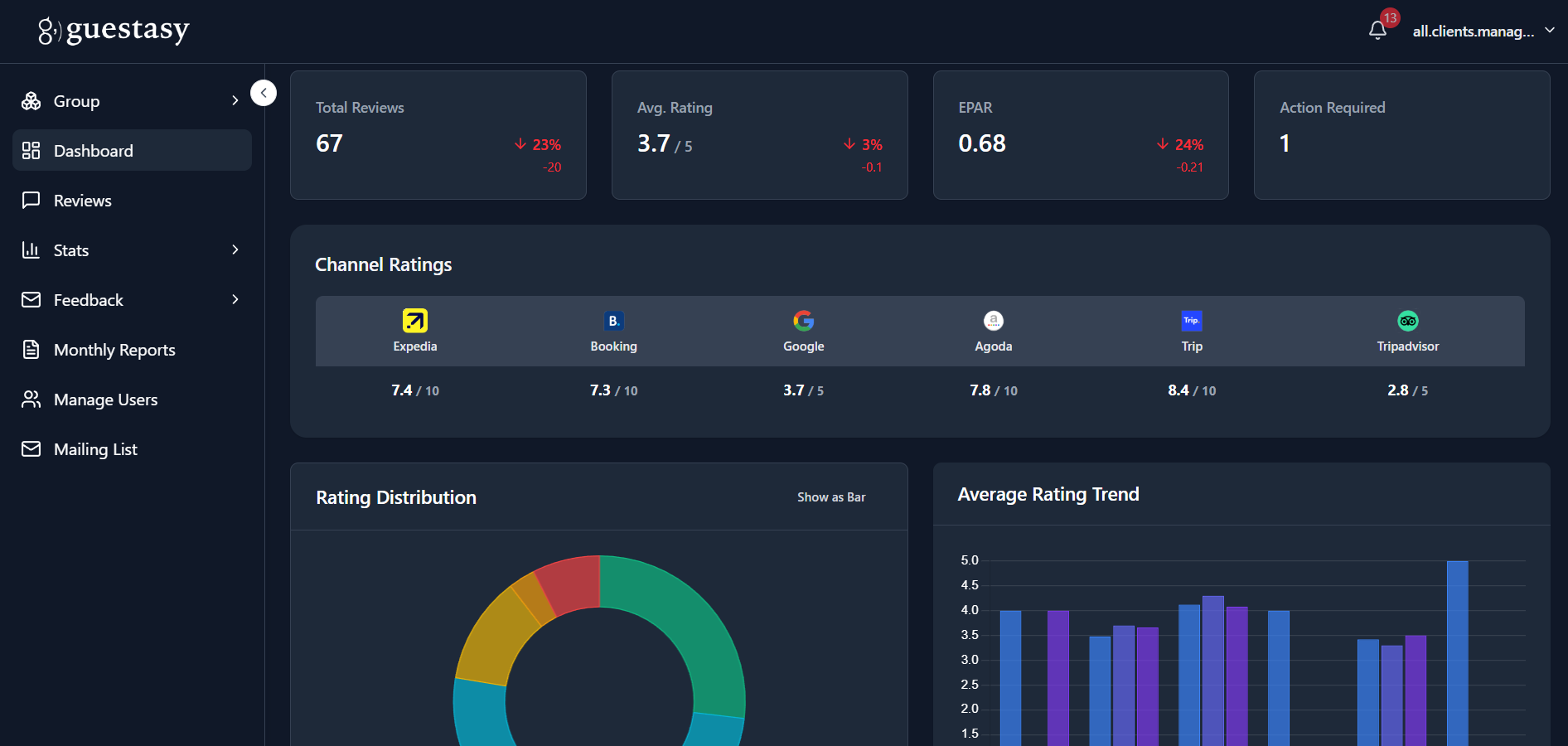Open the Reviews page in sidebar

click(x=82, y=201)
